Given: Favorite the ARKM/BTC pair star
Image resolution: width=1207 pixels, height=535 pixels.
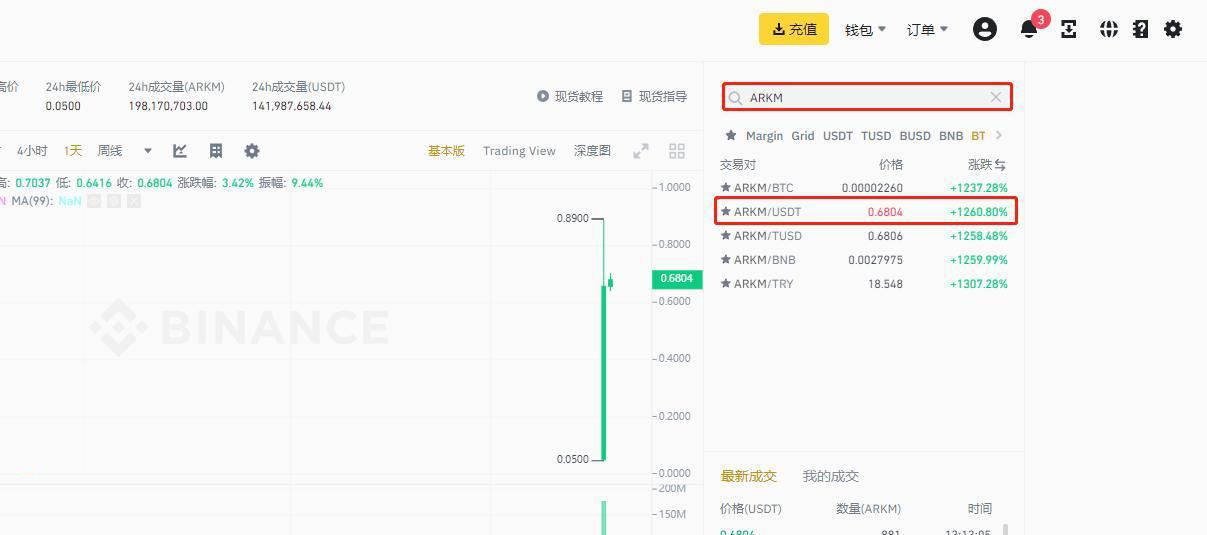Looking at the screenshot, I should (726, 187).
